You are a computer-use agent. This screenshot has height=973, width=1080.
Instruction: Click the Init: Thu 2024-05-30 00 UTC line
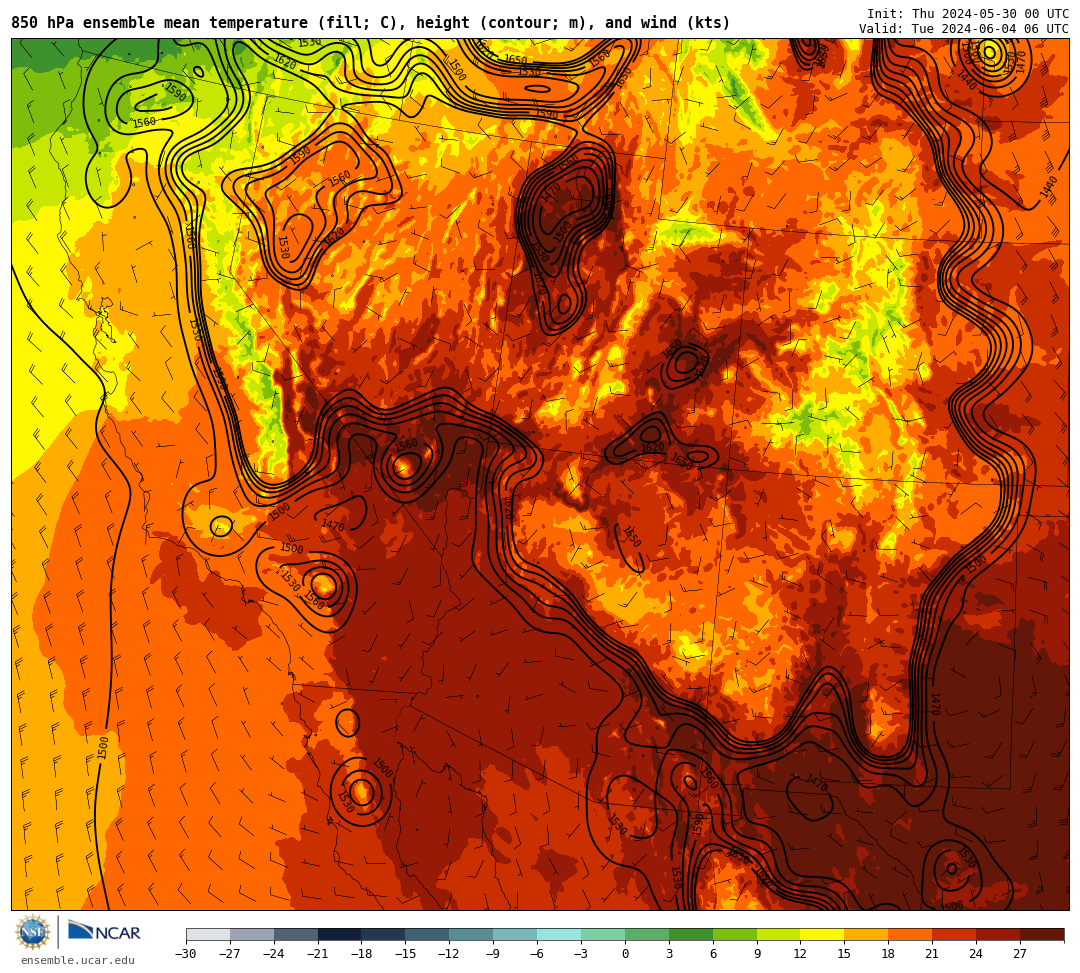(x=968, y=14)
